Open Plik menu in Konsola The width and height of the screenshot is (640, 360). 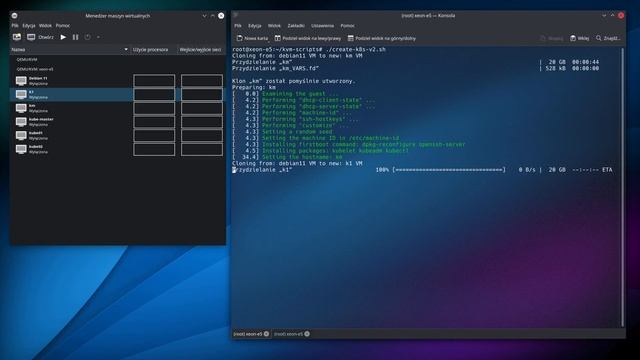(238, 25)
